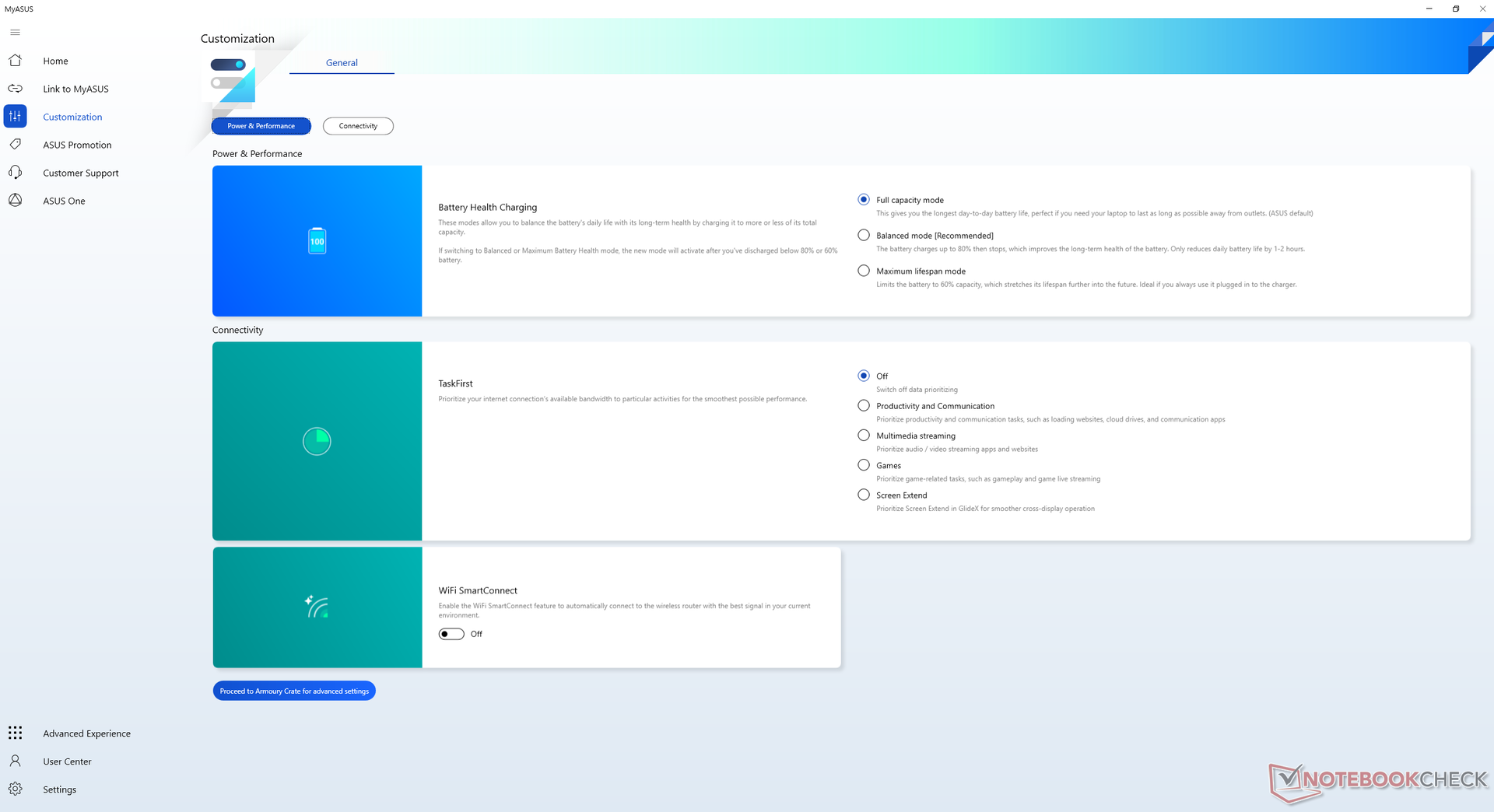
Task: Open the hamburger menu icon
Action: pos(15,32)
